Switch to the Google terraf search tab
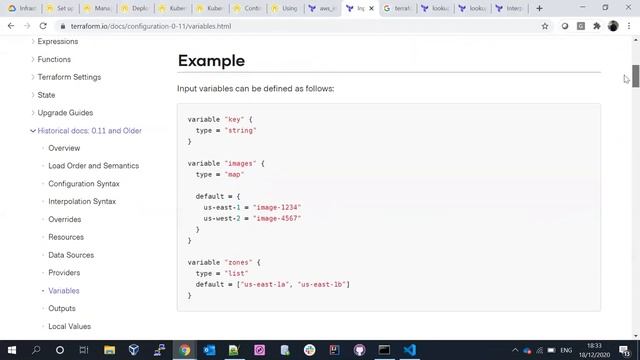This screenshot has width=640, height=360. (x=398, y=8)
